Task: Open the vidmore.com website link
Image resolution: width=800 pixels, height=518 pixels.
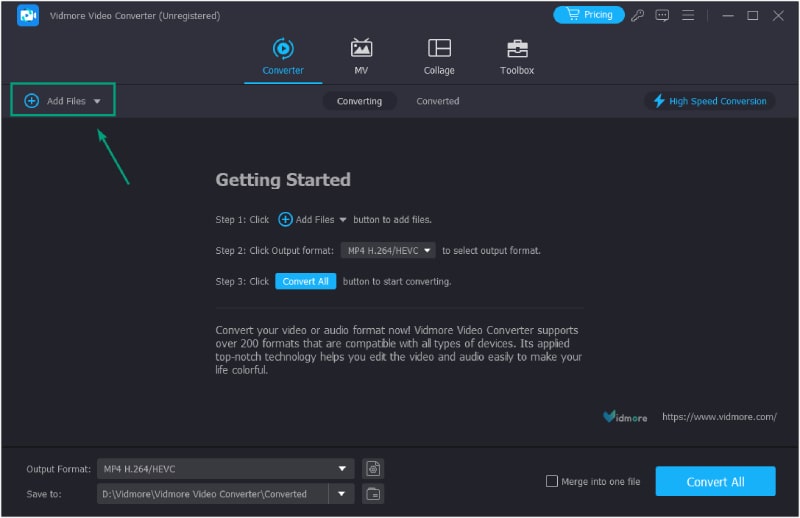Action: pos(718,416)
